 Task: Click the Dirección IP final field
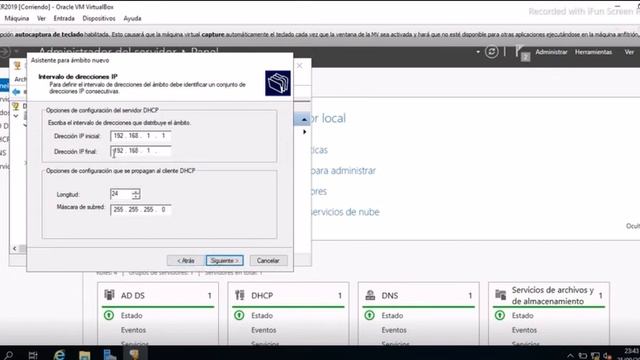(x=140, y=151)
